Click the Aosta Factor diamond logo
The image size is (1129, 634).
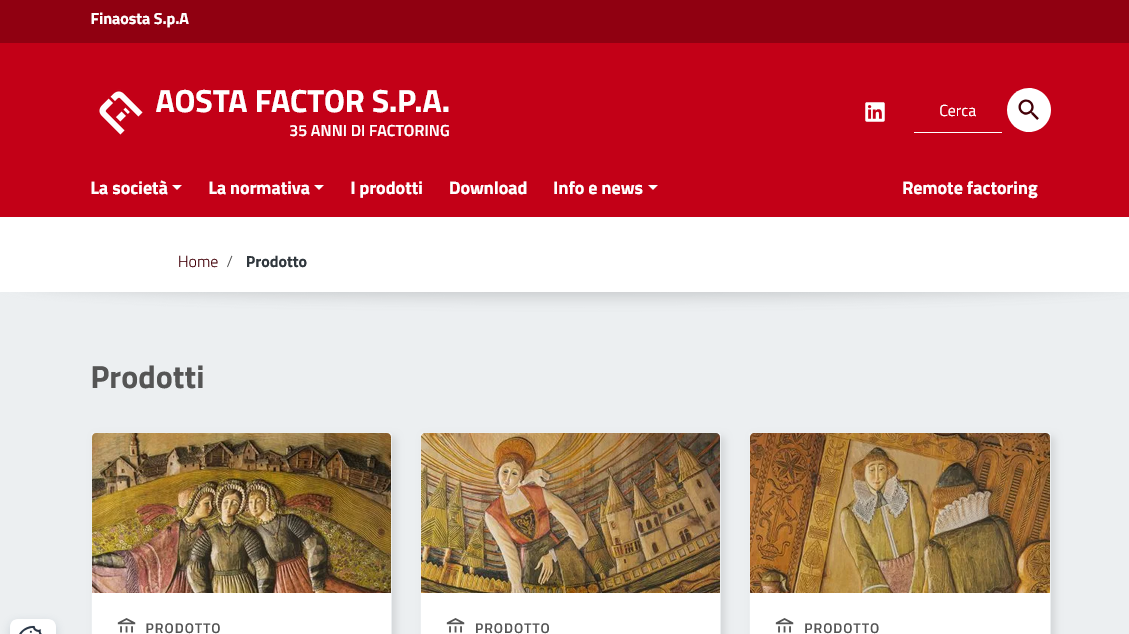click(120, 112)
